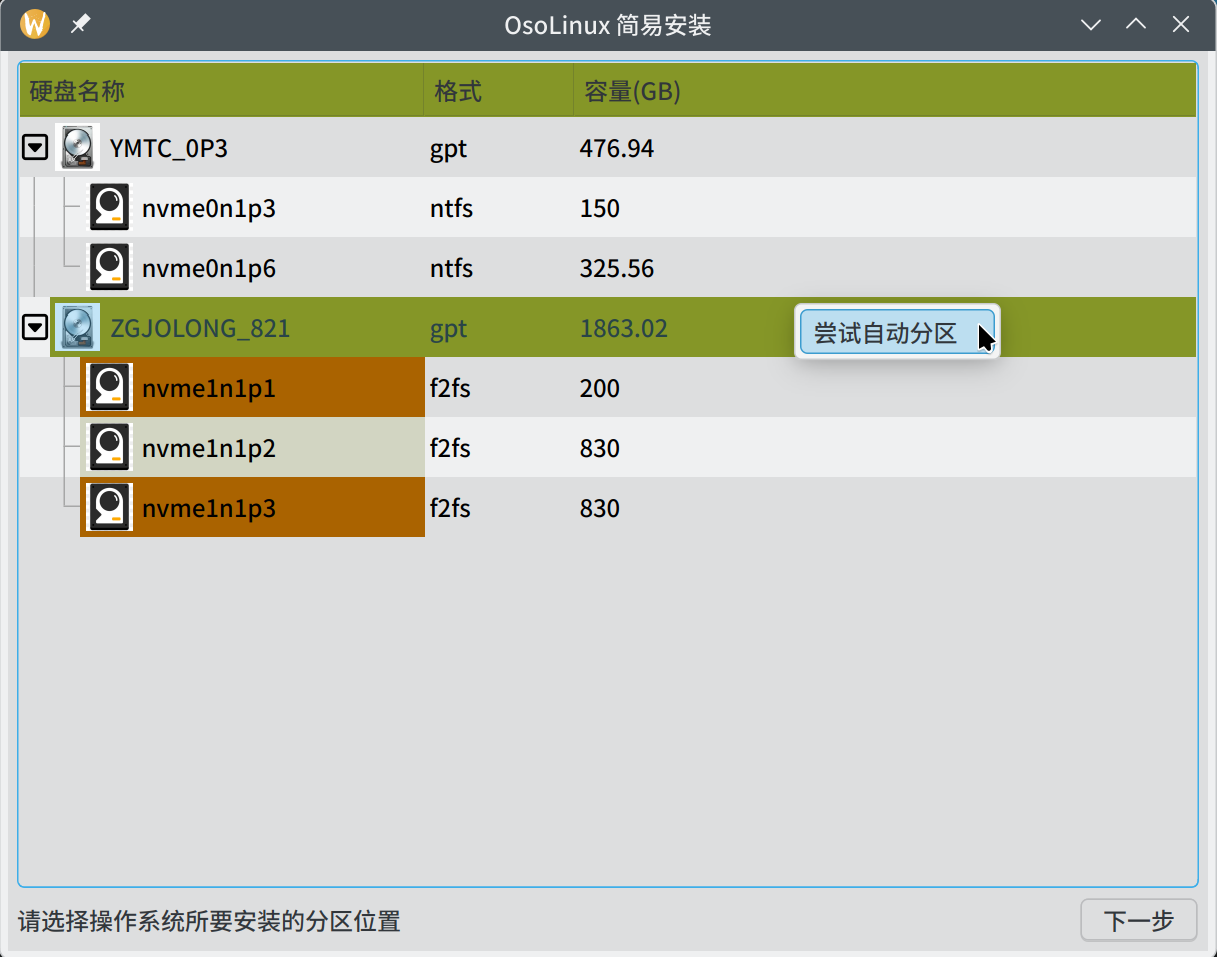
Task: Click the nvme1n1p1 partition icon
Action: click(109, 388)
